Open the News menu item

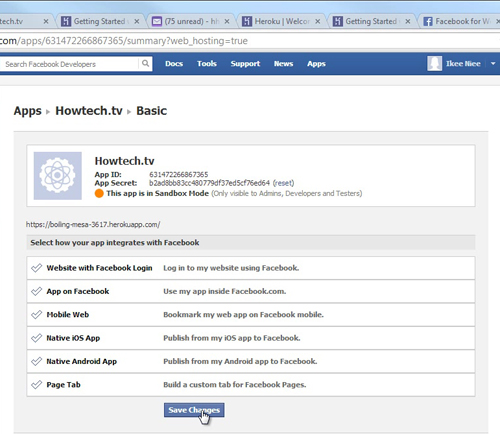pos(283,63)
